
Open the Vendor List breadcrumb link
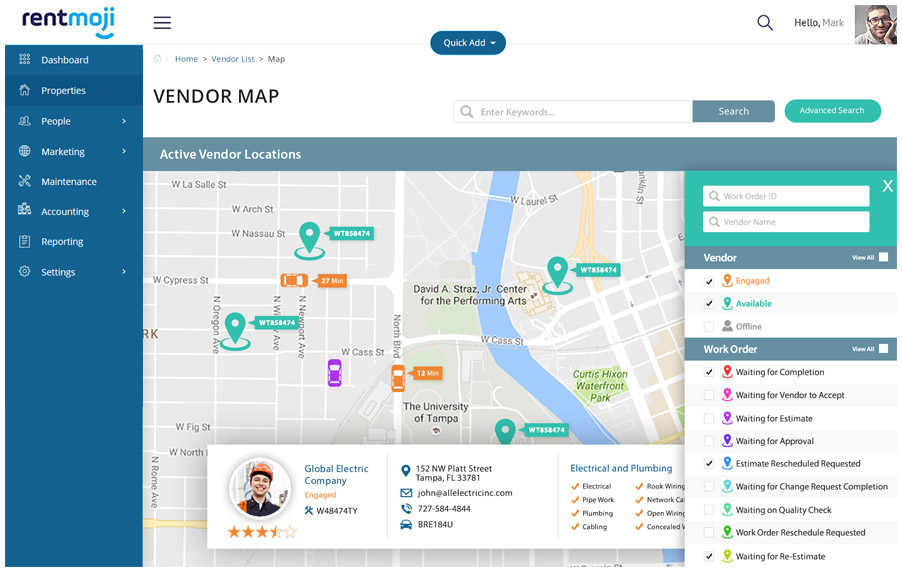click(x=232, y=59)
